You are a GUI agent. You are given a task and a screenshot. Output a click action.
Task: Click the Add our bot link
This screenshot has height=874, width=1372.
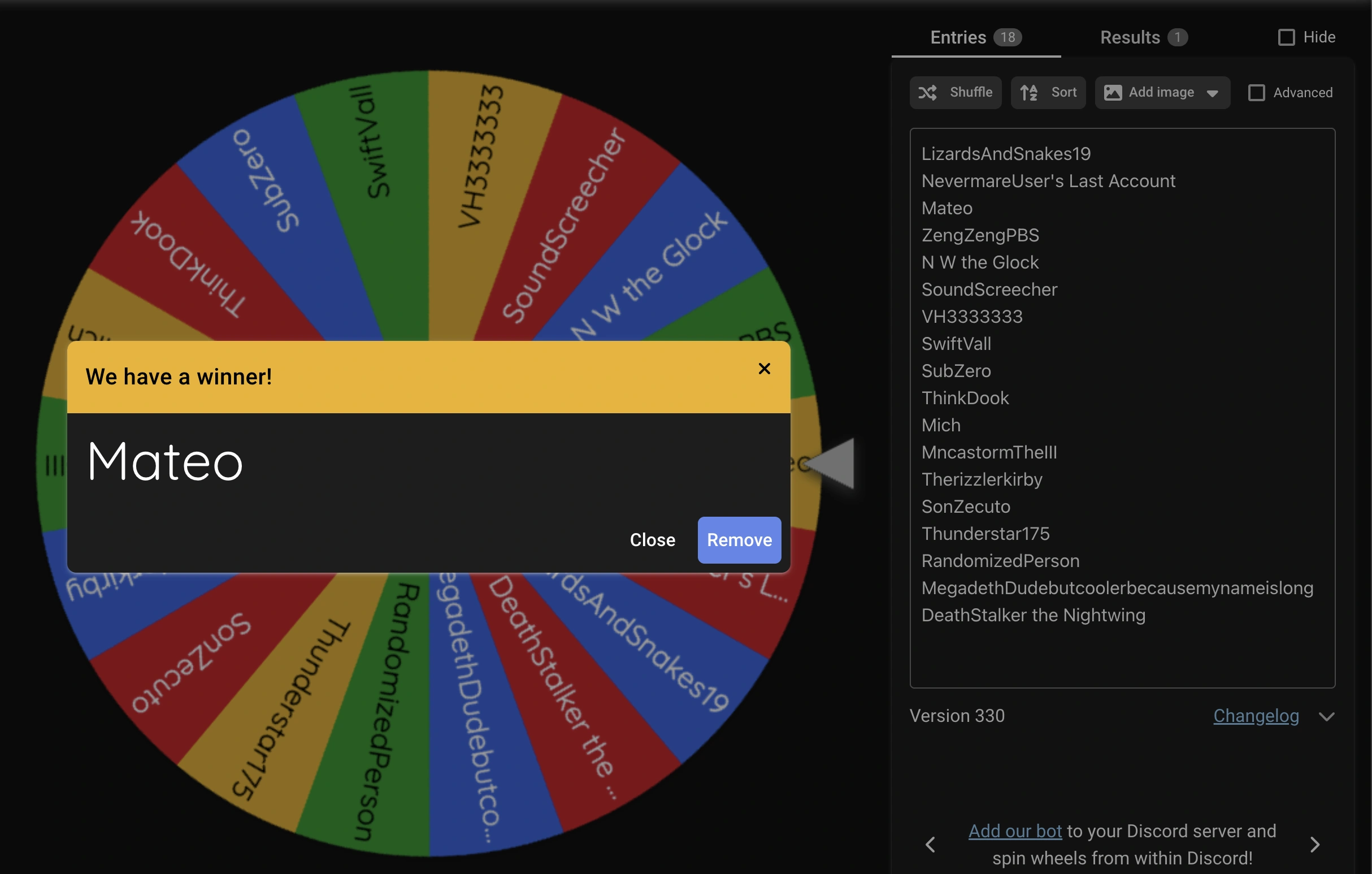pyautogui.click(x=1014, y=830)
